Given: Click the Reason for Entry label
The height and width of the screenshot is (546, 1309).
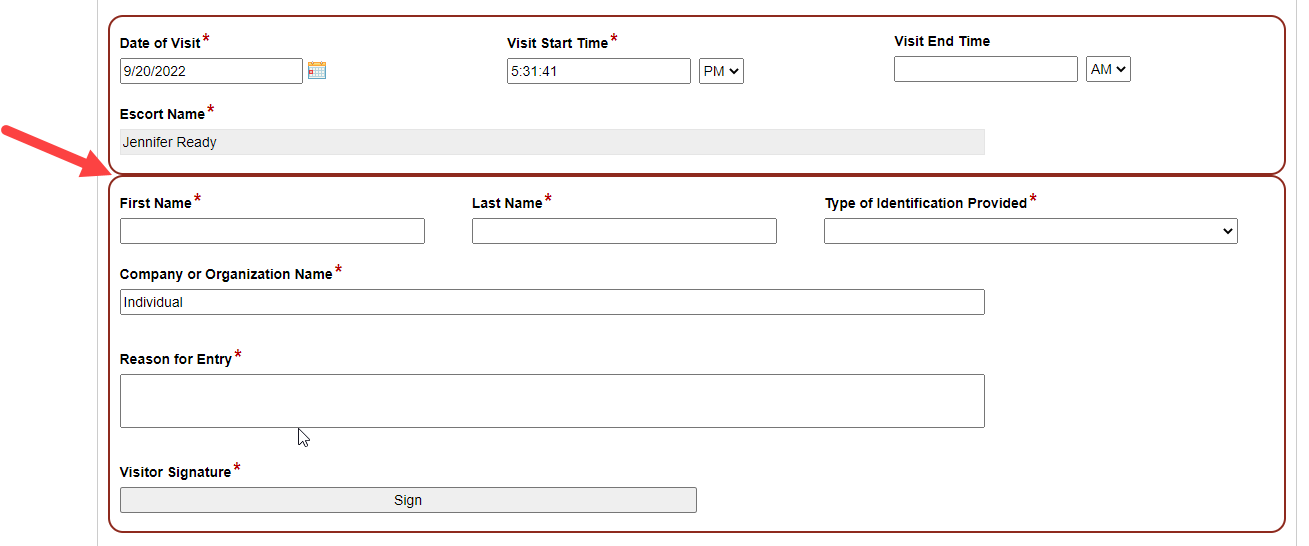Looking at the screenshot, I should [x=175, y=359].
